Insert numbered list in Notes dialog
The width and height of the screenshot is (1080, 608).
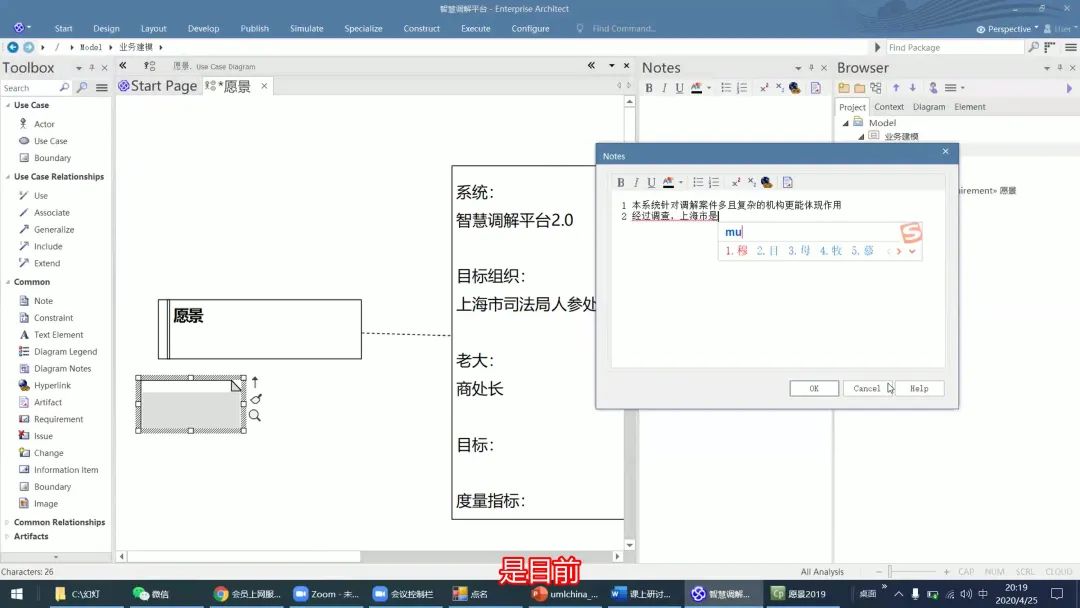714,182
